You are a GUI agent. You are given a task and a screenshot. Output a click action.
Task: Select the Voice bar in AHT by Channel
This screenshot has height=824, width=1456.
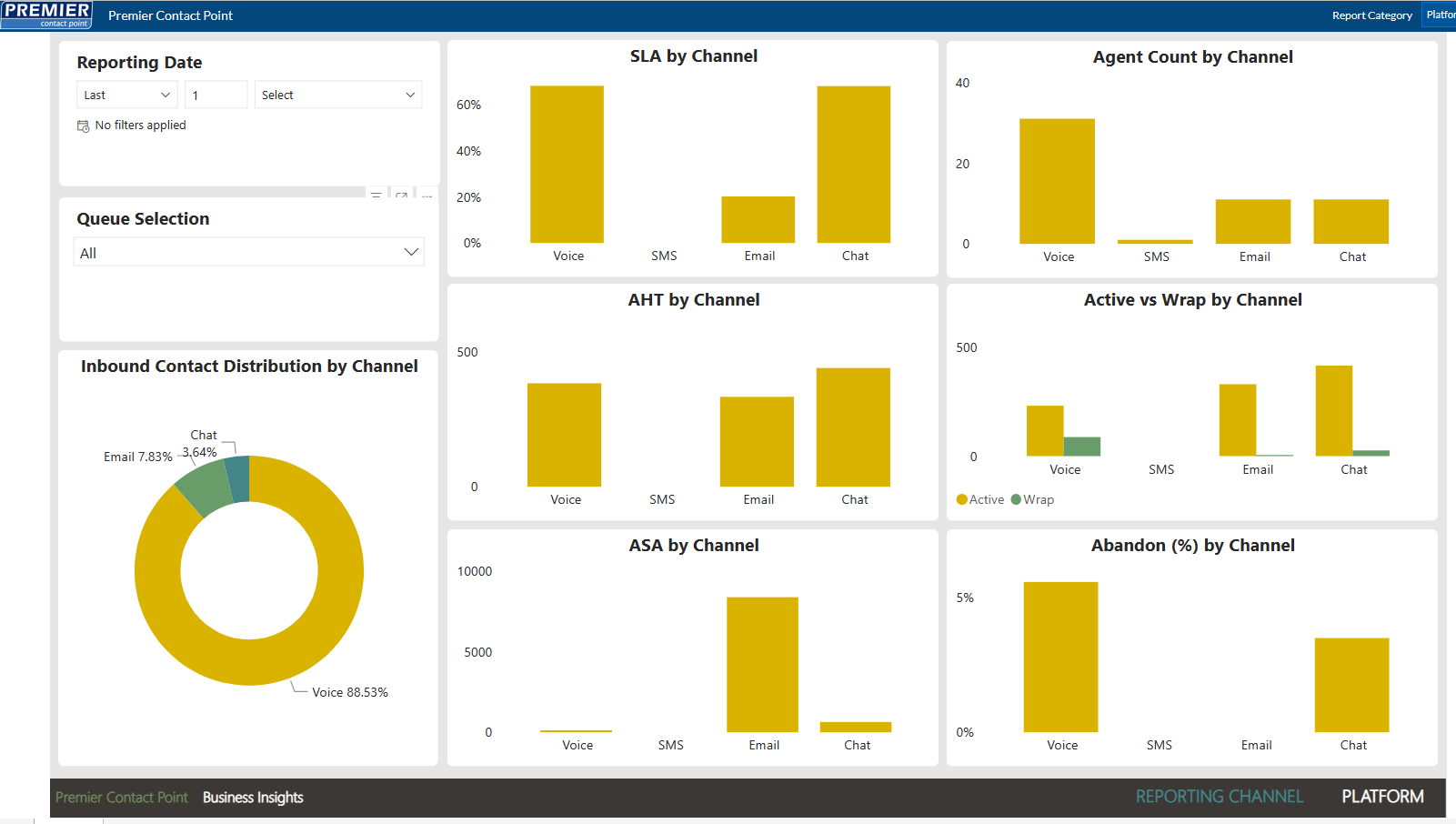coord(564,435)
